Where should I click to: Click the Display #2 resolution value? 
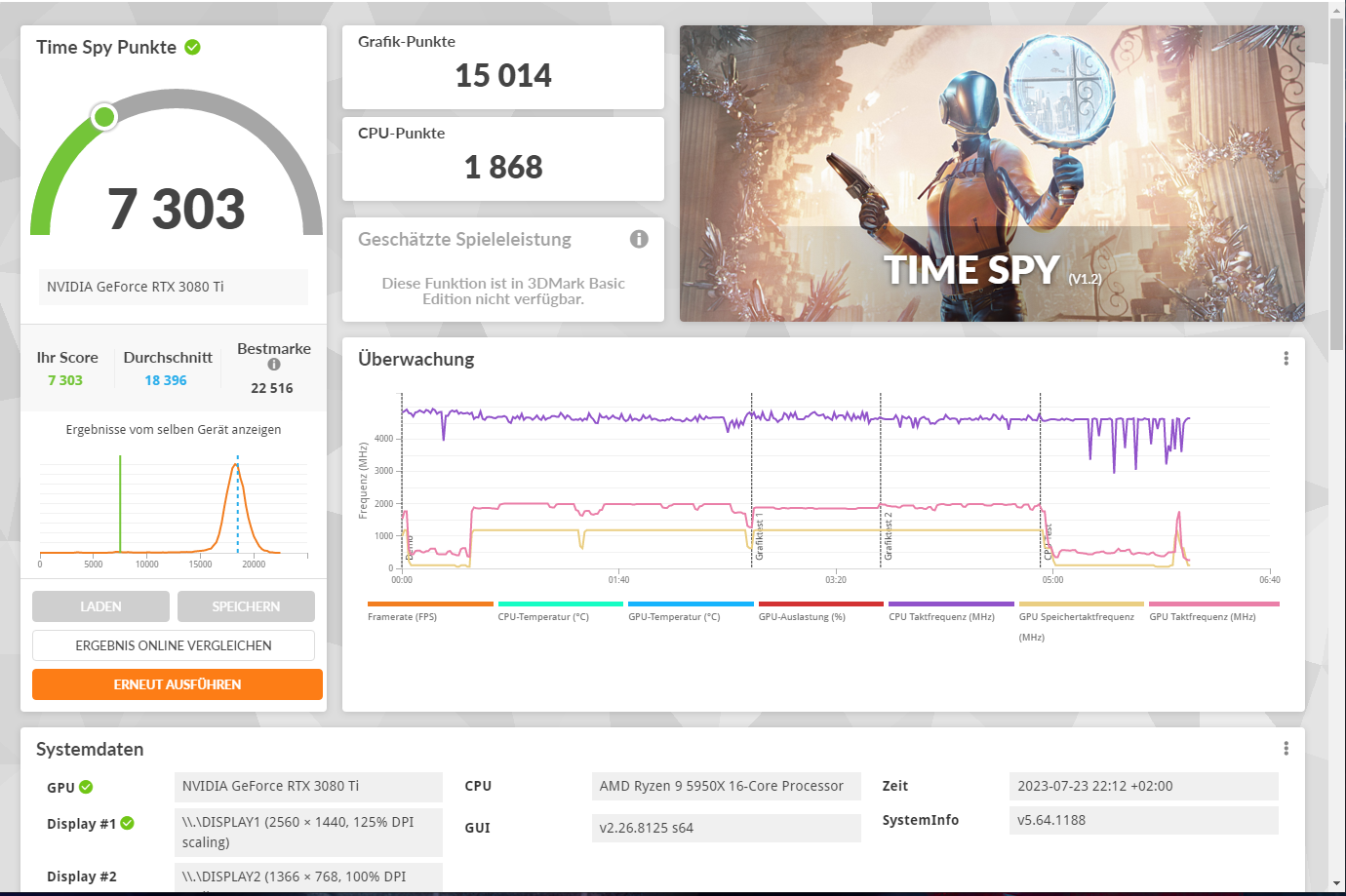(308, 877)
